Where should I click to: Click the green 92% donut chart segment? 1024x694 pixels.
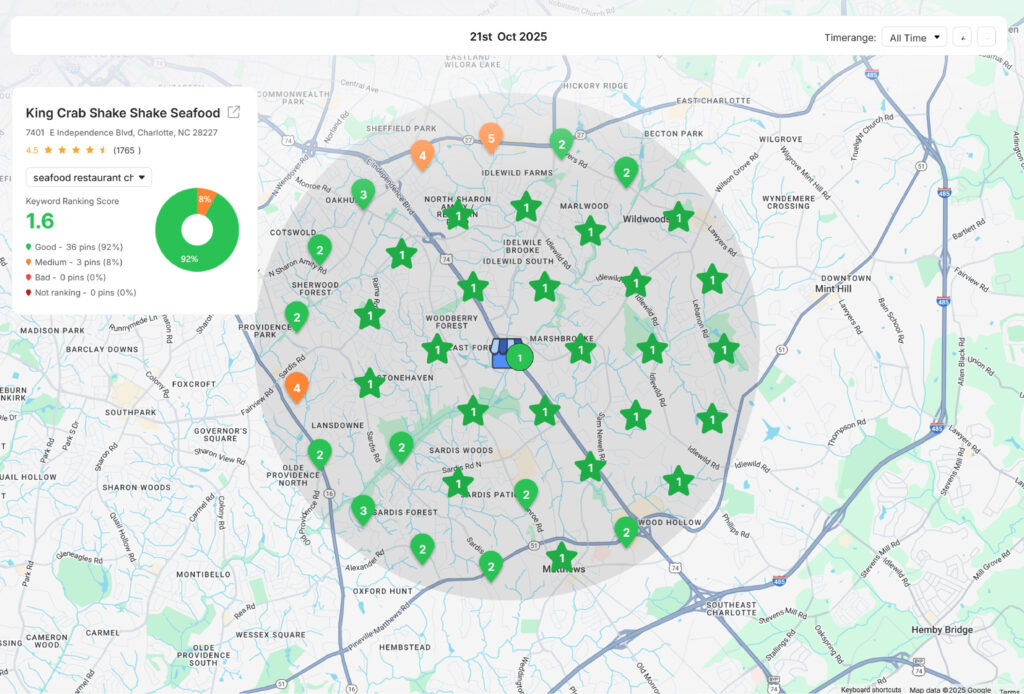(x=189, y=258)
